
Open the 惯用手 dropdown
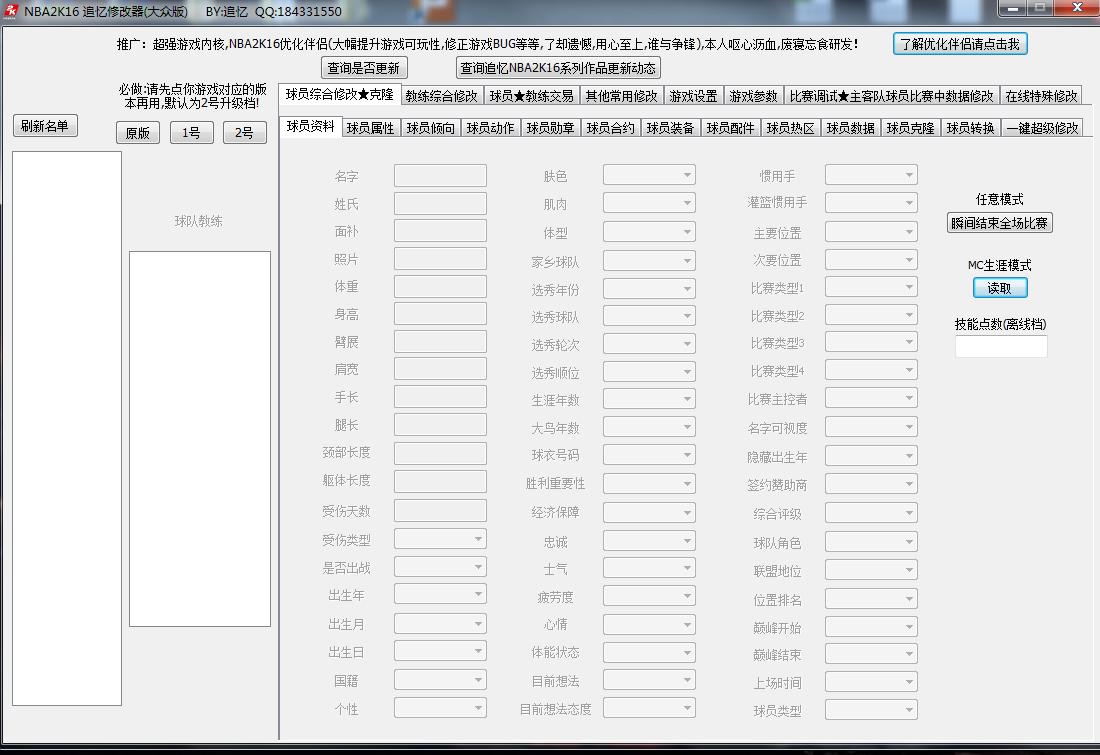[x=871, y=175]
